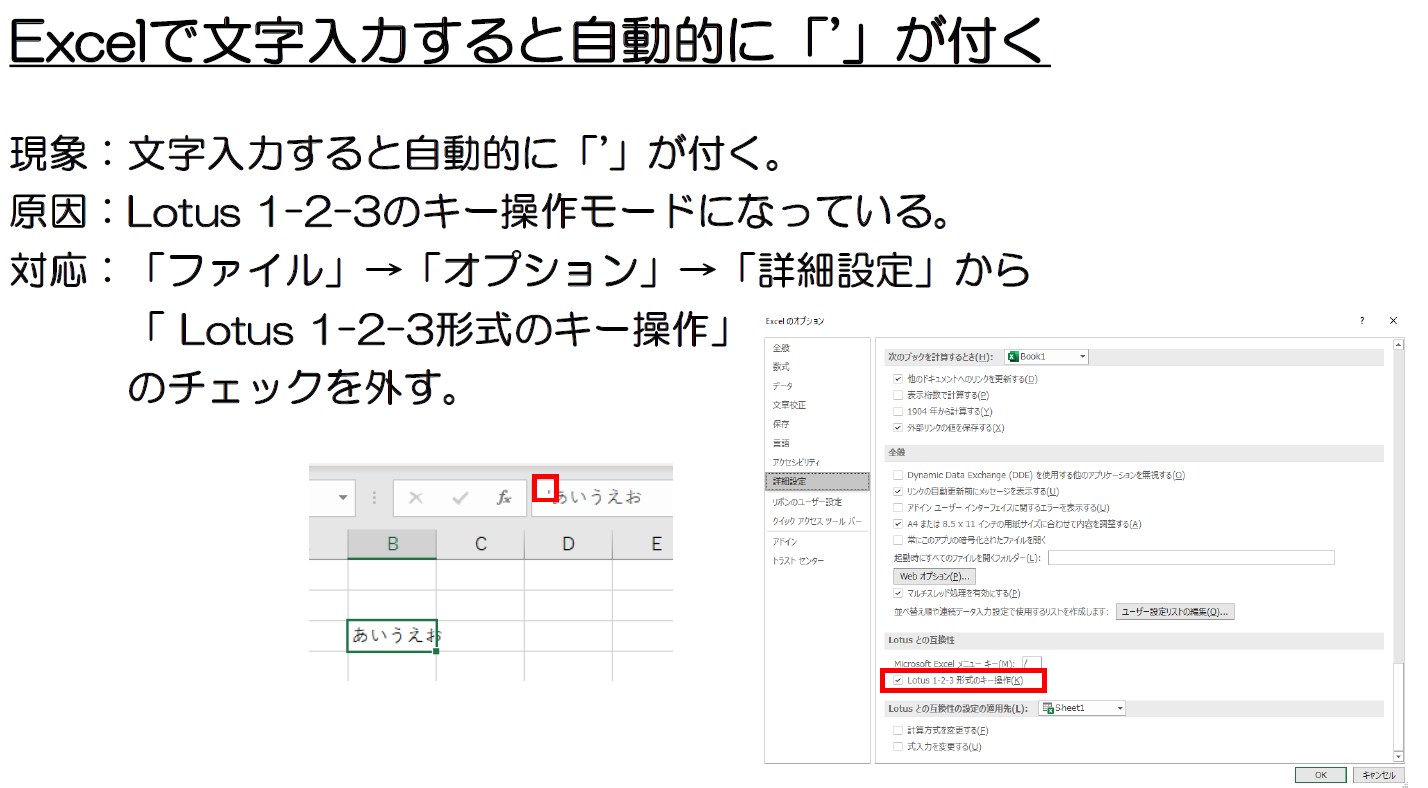The height and width of the screenshot is (788, 1428).
Task: Click the cell containing あいうえお
Action: pyautogui.click(x=392, y=636)
